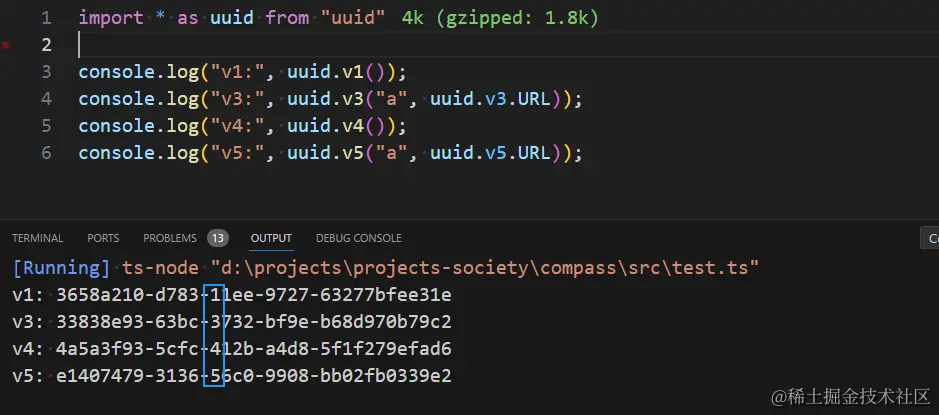Switch to the DEBUG CONSOLE tab
The width and height of the screenshot is (939, 415).
click(359, 238)
